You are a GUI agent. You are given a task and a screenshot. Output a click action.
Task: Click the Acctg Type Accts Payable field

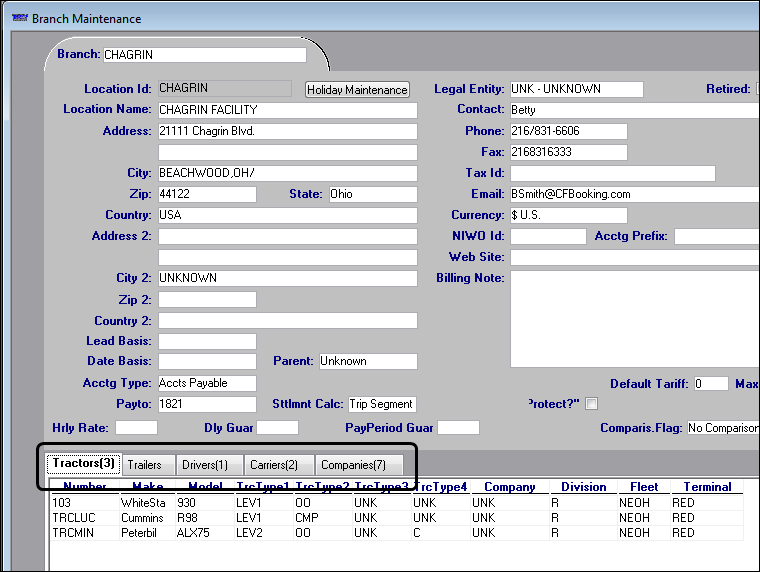206,383
